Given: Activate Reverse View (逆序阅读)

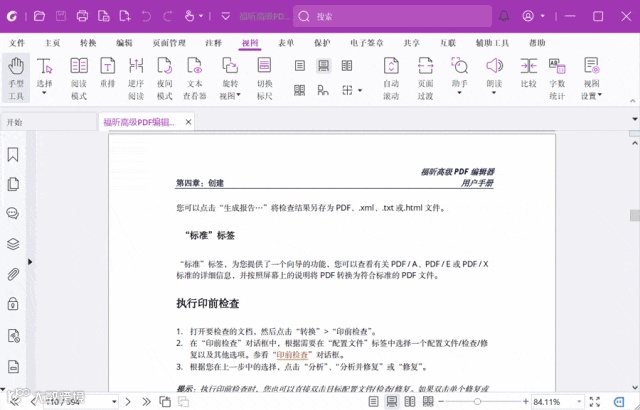Looking at the screenshot, I should [136, 78].
